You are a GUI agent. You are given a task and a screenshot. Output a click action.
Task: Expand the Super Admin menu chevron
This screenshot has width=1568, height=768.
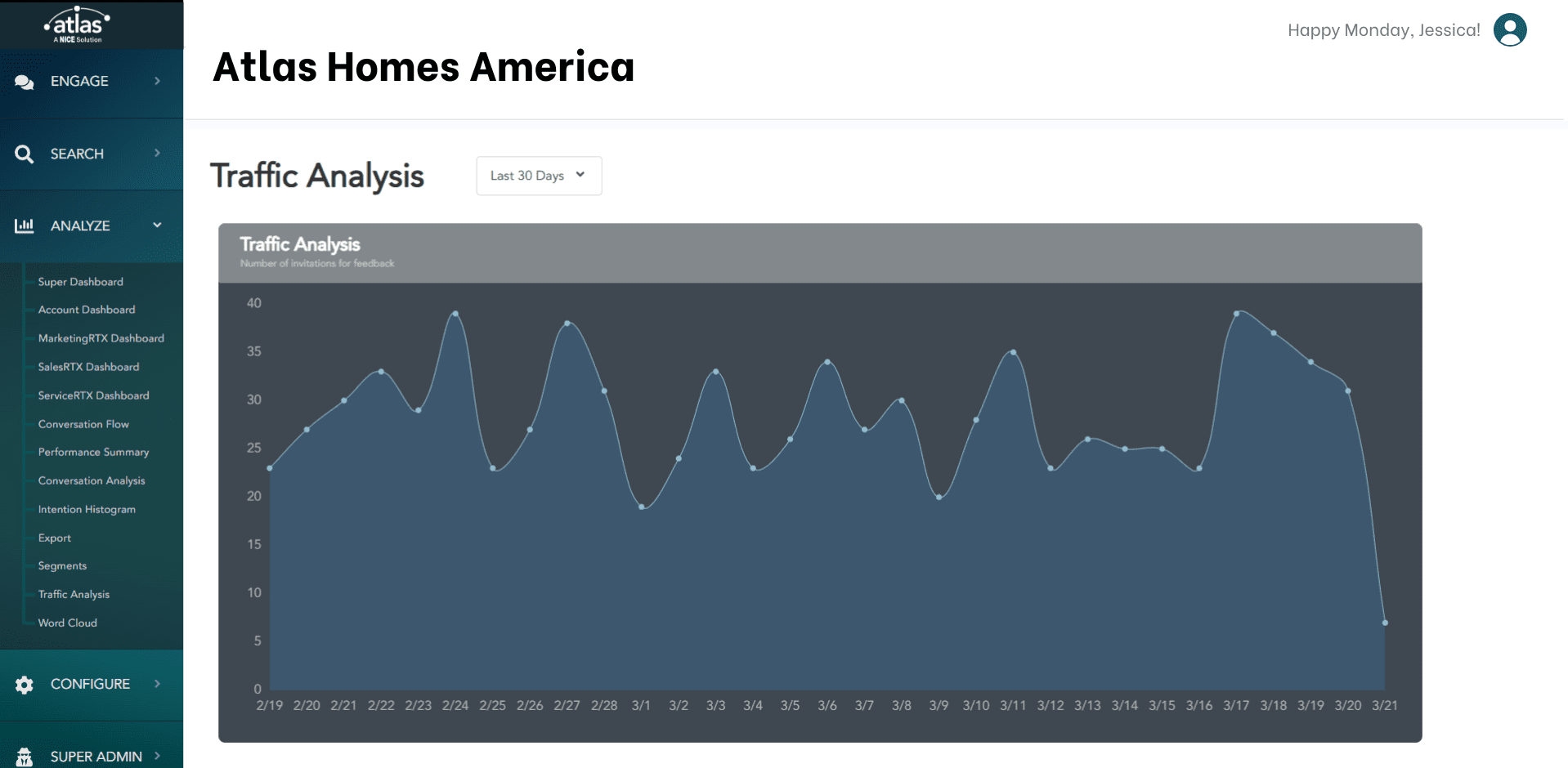pyautogui.click(x=157, y=756)
